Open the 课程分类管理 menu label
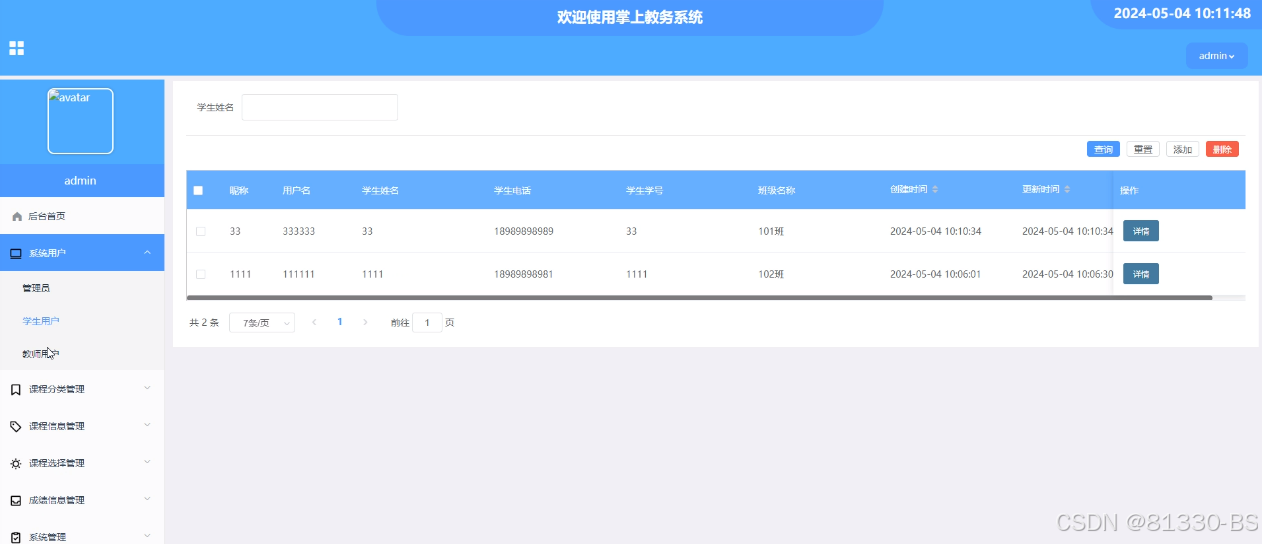Image resolution: width=1262 pixels, height=544 pixels. pos(57,389)
